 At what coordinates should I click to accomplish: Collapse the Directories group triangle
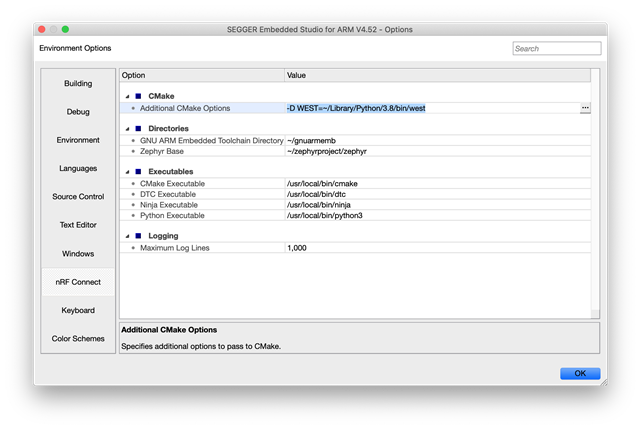pyautogui.click(x=127, y=129)
